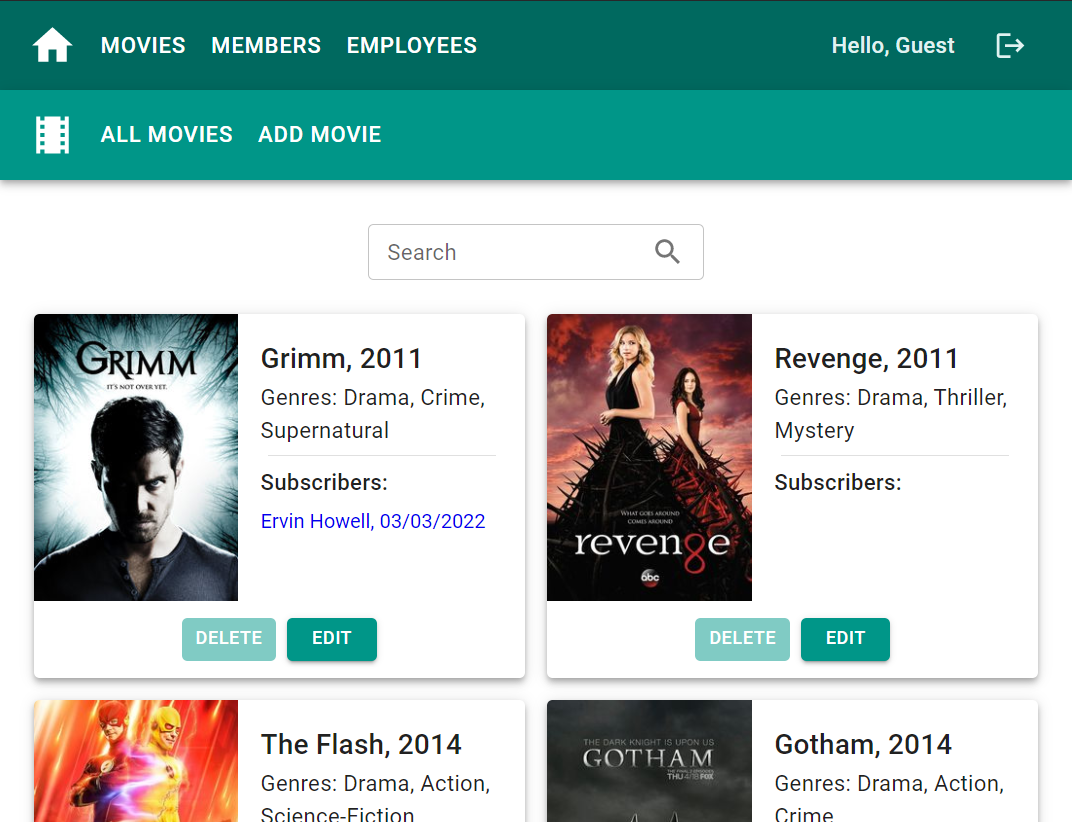Click the Hello, Guest text
1072x822 pixels.
point(893,46)
